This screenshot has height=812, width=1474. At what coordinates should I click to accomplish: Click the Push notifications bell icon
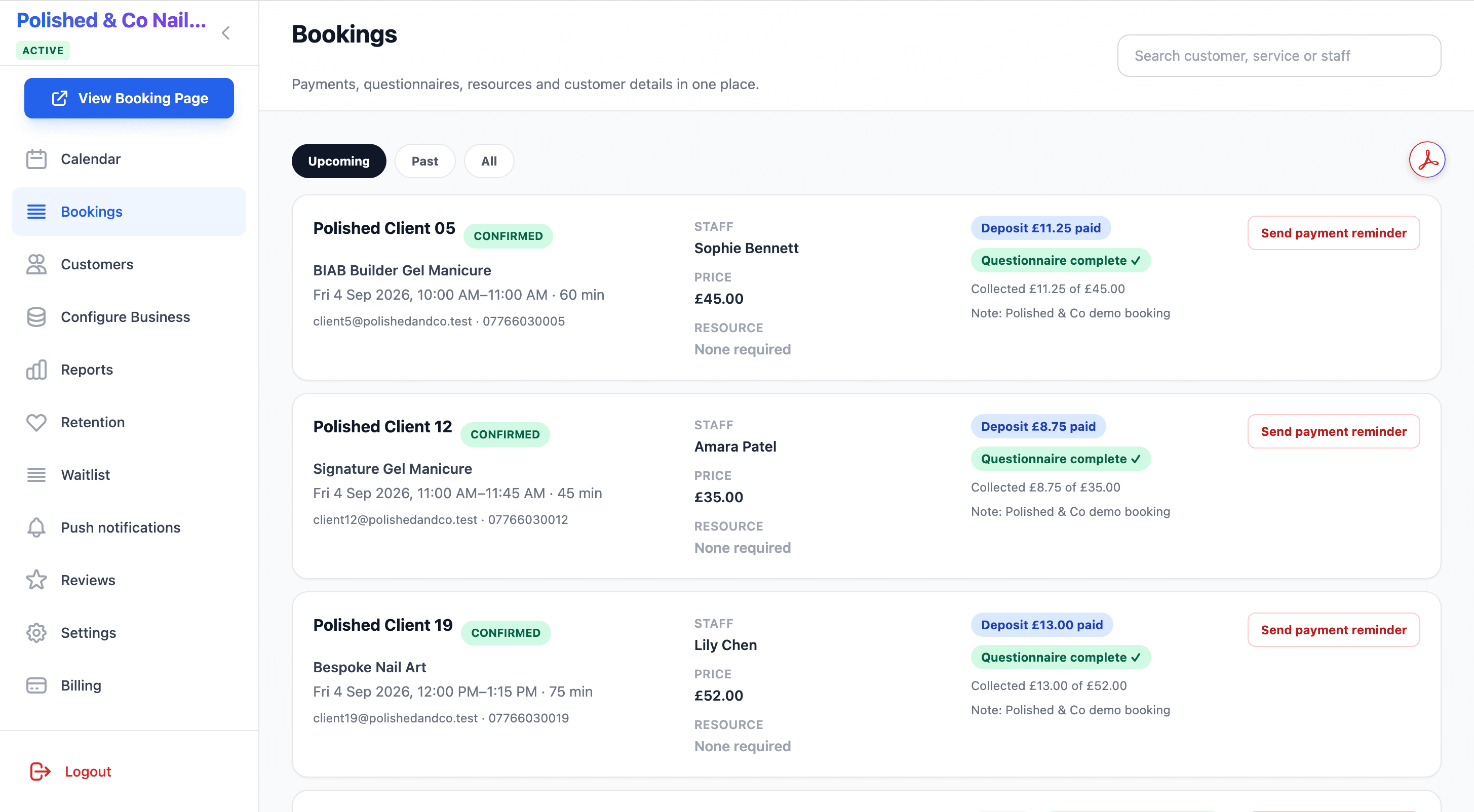coord(36,527)
